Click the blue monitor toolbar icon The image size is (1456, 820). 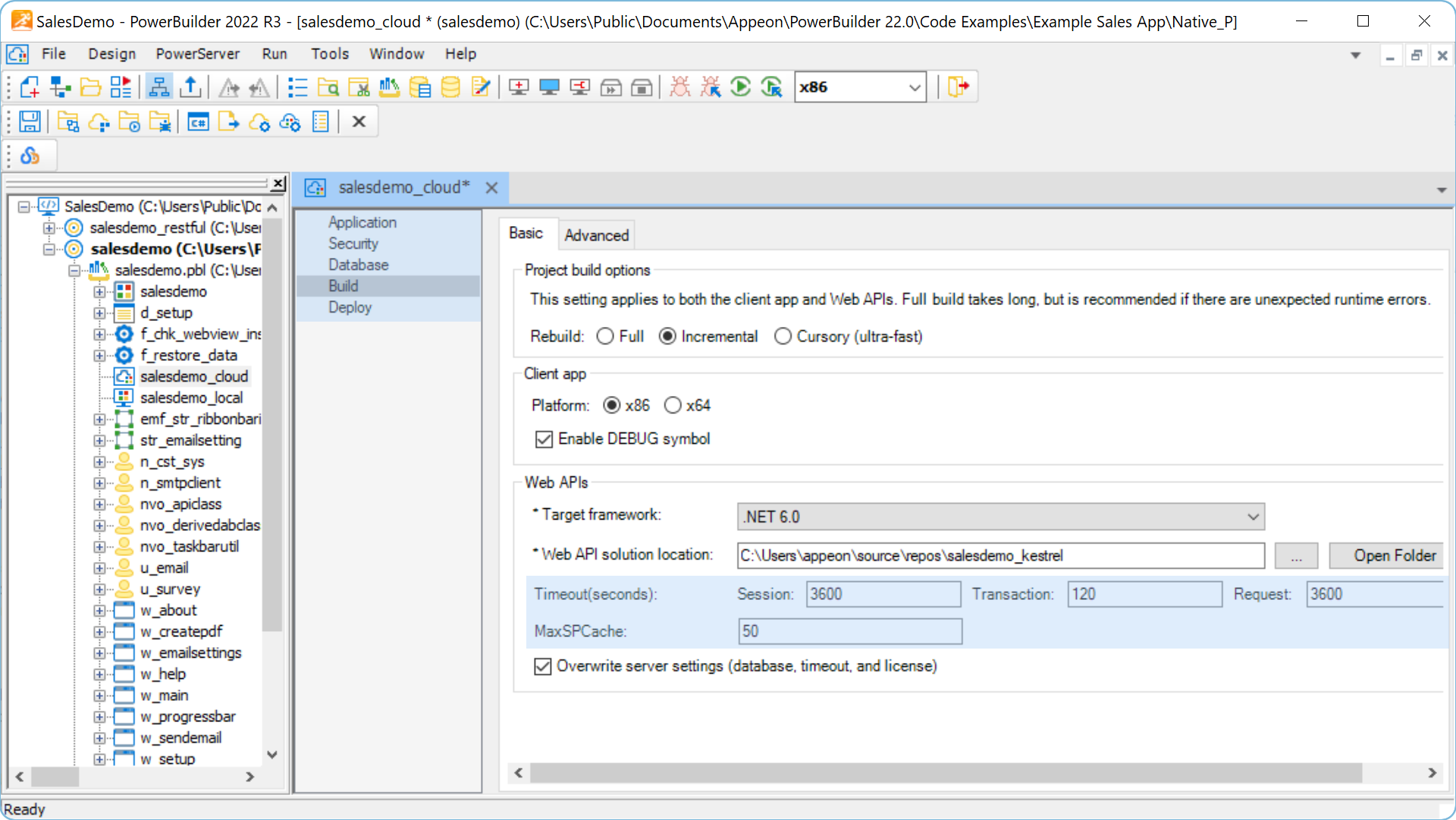click(x=549, y=87)
